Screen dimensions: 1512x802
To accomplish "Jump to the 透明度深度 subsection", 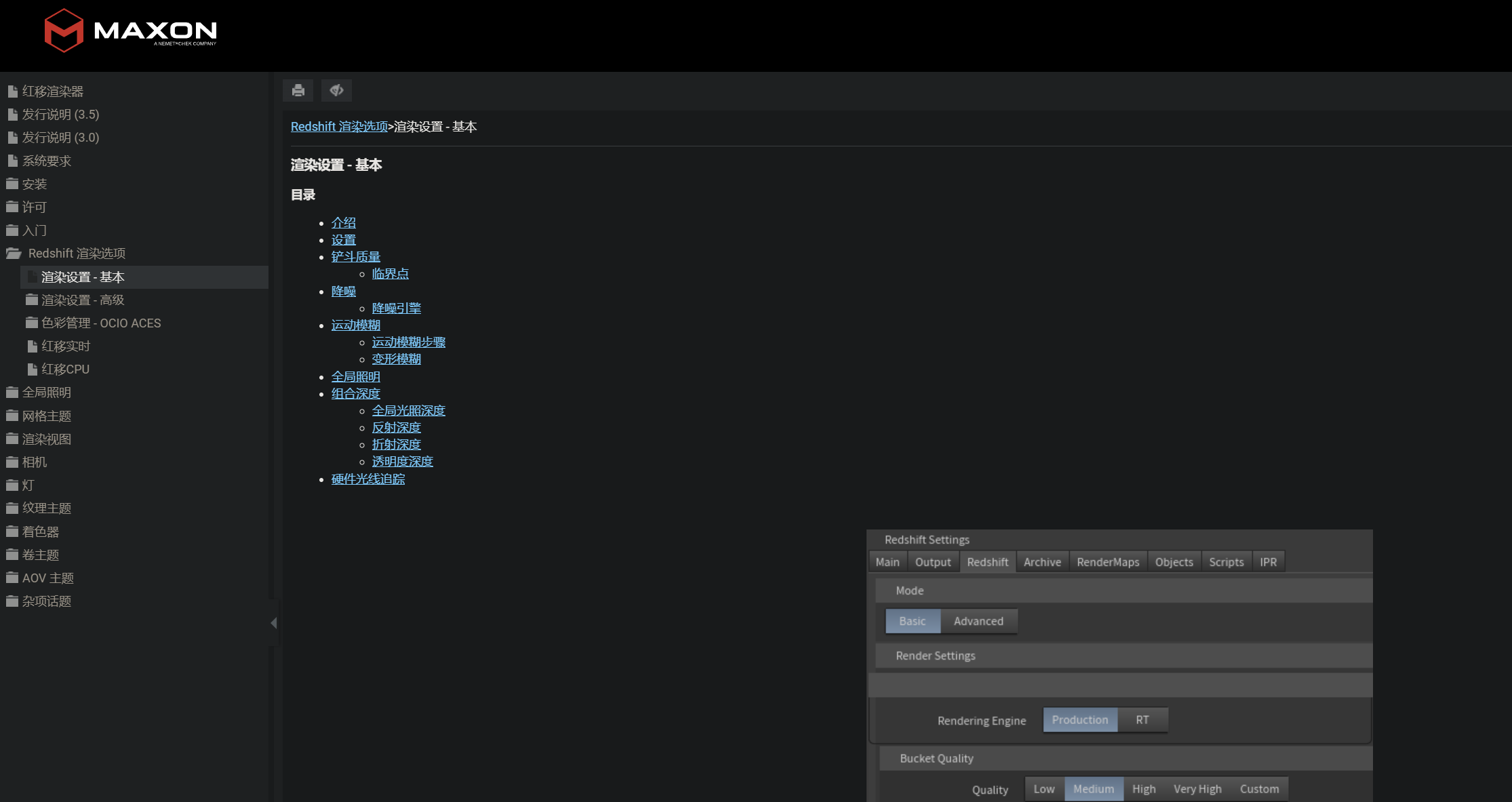I will click(403, 461).
